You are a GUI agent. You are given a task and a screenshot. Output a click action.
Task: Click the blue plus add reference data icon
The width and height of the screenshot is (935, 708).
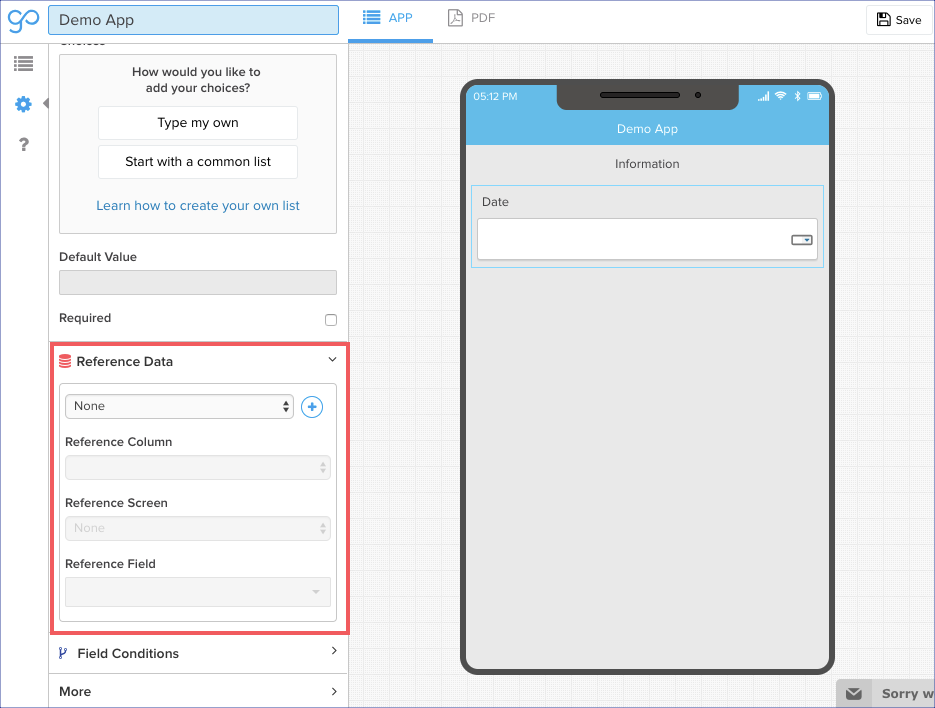click(x=312, y=407)
